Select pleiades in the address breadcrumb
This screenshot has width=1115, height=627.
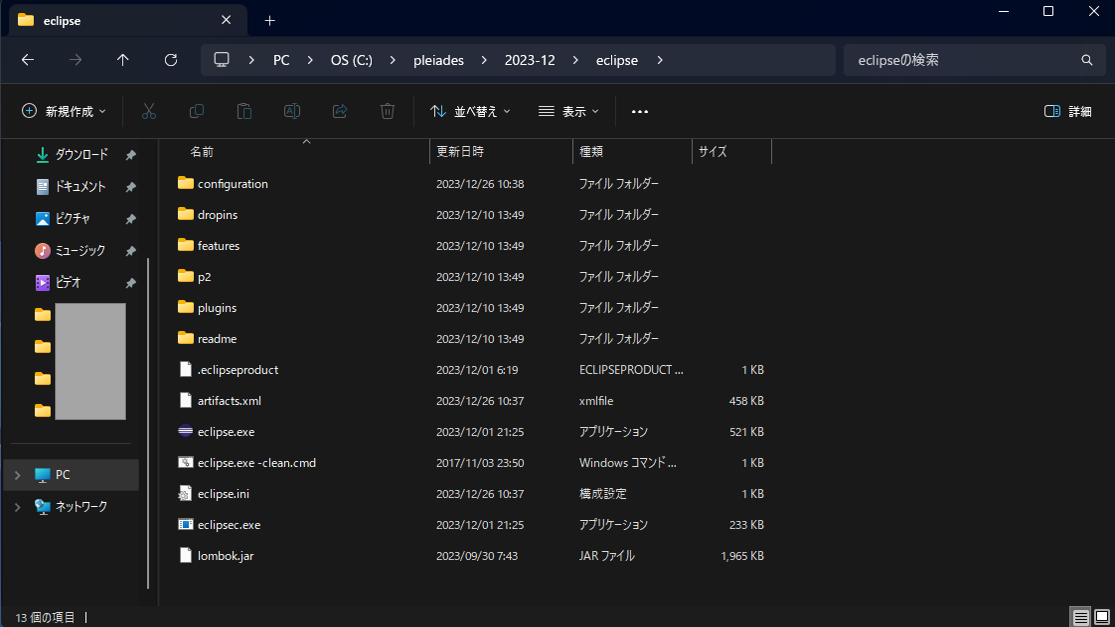click(x=438, y=60)
